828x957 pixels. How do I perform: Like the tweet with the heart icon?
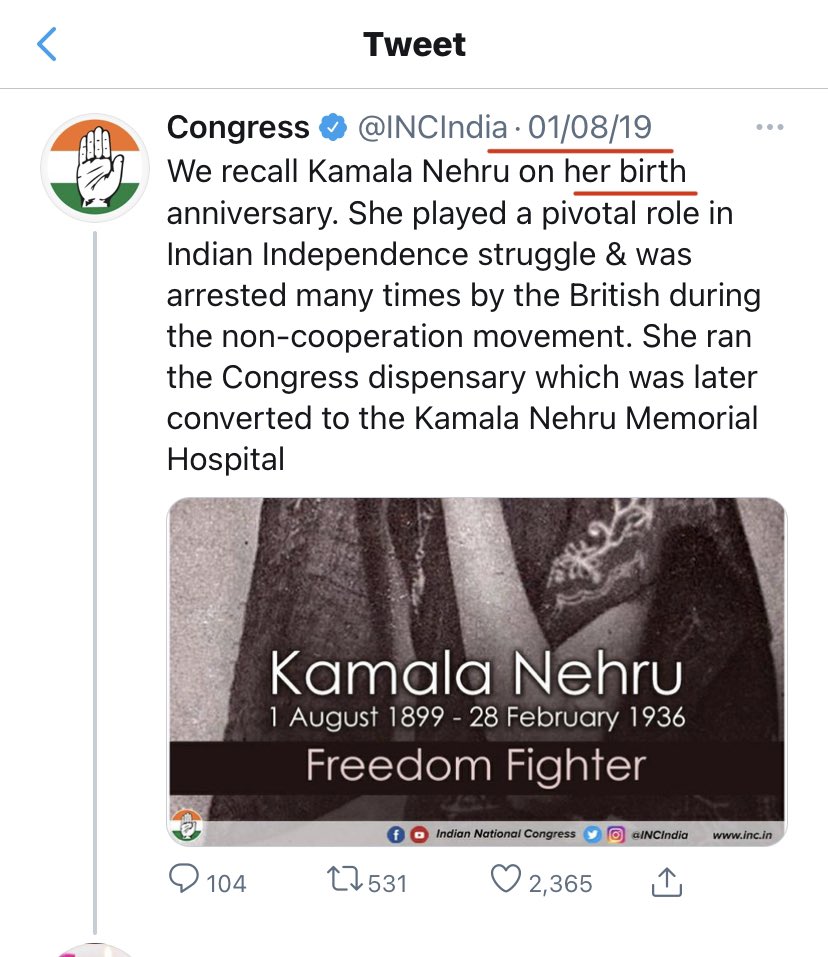(508, 880)
